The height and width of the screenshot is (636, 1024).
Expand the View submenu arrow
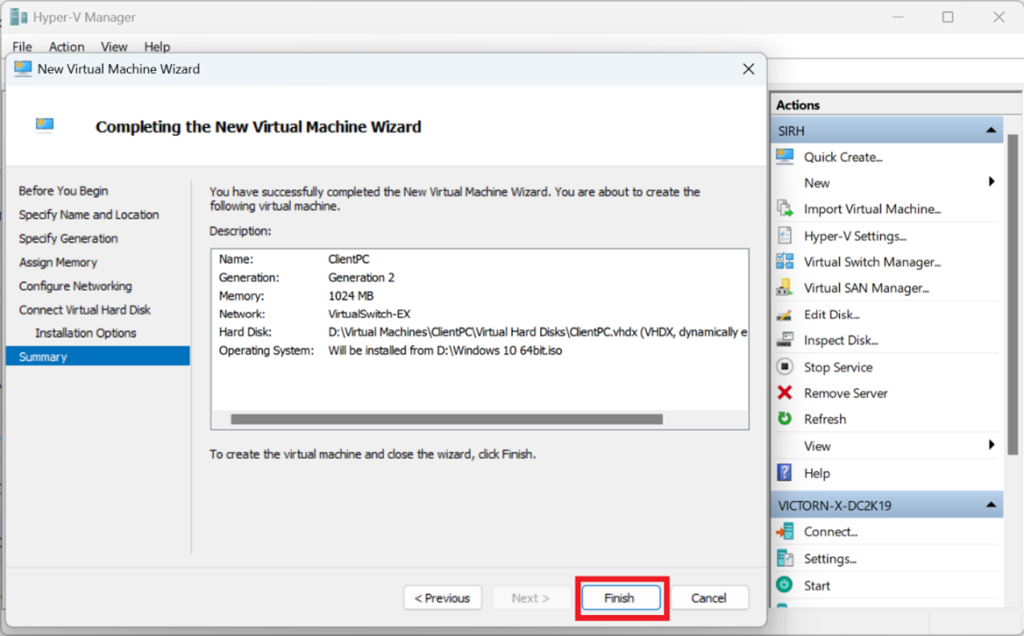[x=991, y=445]
